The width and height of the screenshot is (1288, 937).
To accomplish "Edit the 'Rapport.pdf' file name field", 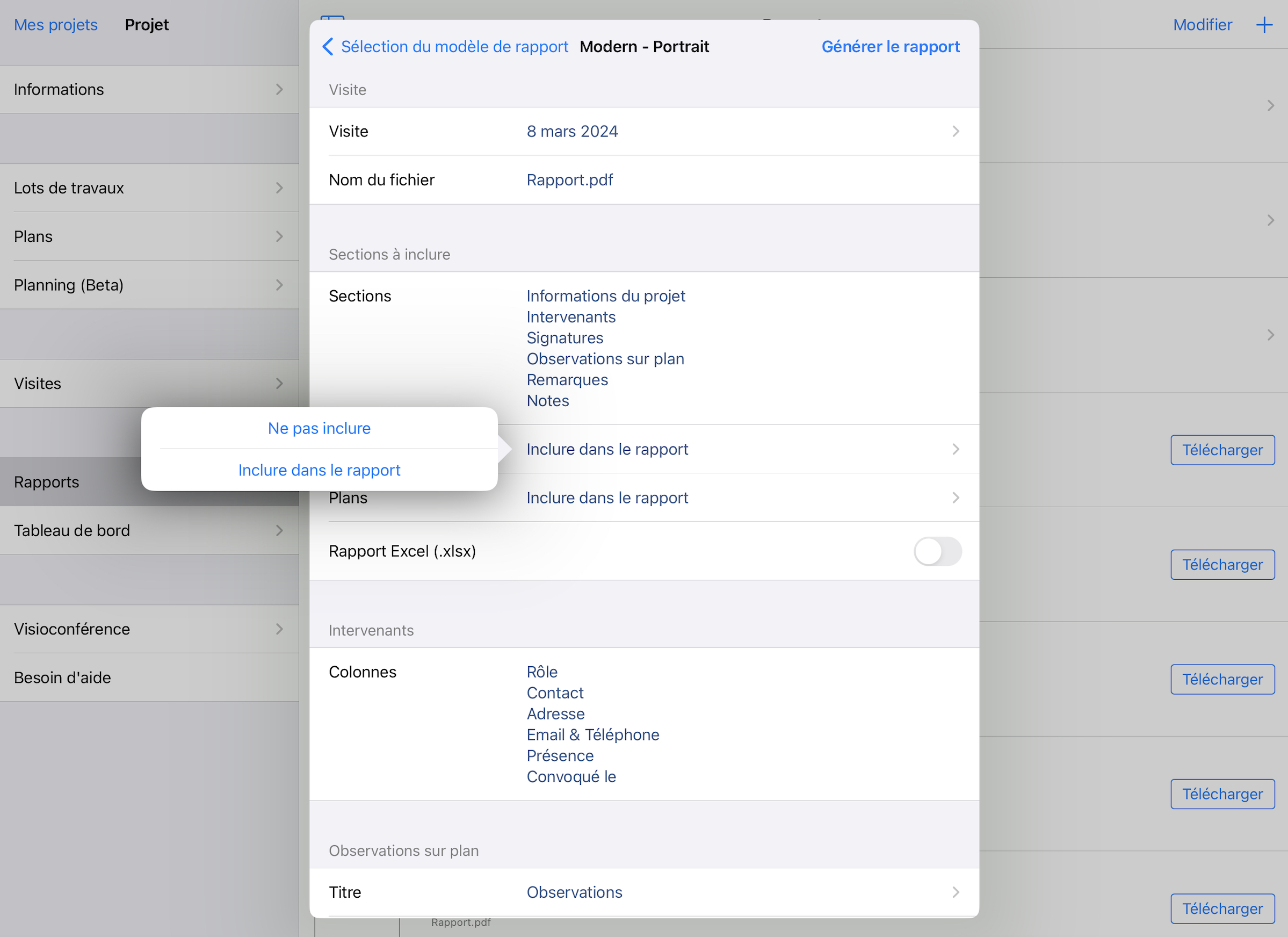I will [569, 179].
